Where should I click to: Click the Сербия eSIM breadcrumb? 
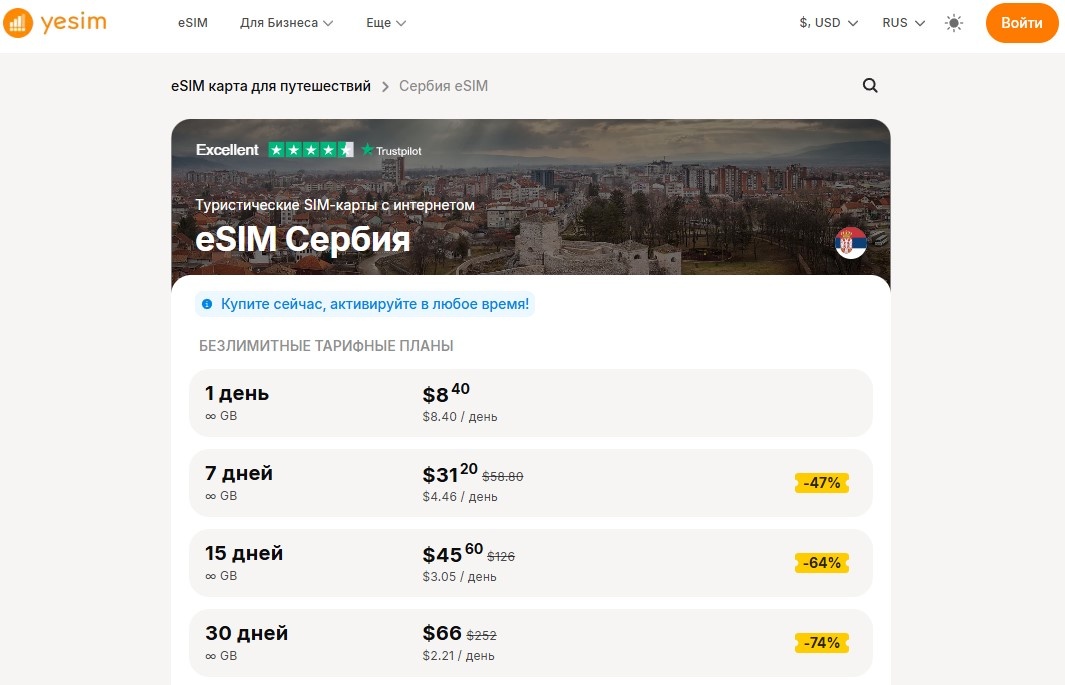pos(443,86)
